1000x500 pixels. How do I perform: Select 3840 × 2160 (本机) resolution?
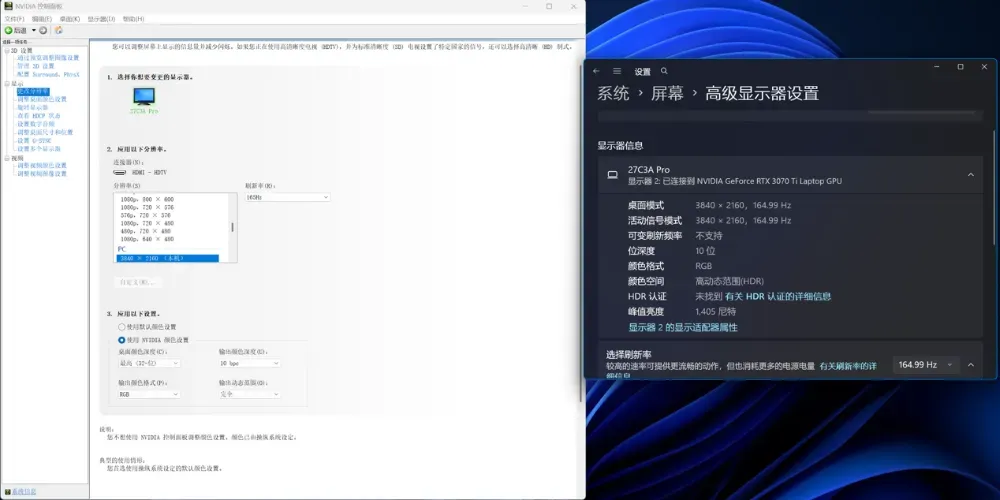168,258
